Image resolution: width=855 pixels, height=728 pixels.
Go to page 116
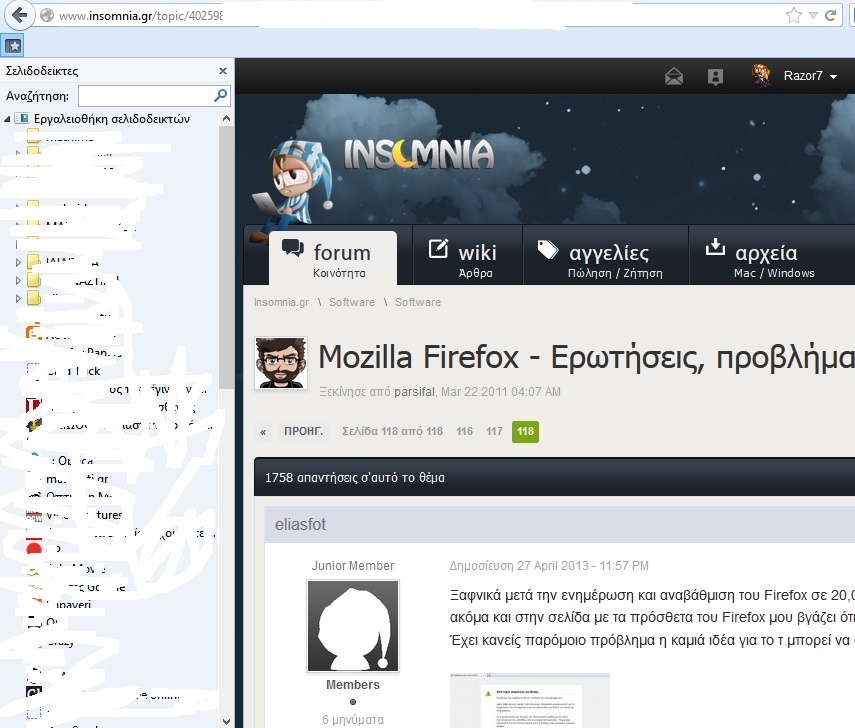click(465, 431)
